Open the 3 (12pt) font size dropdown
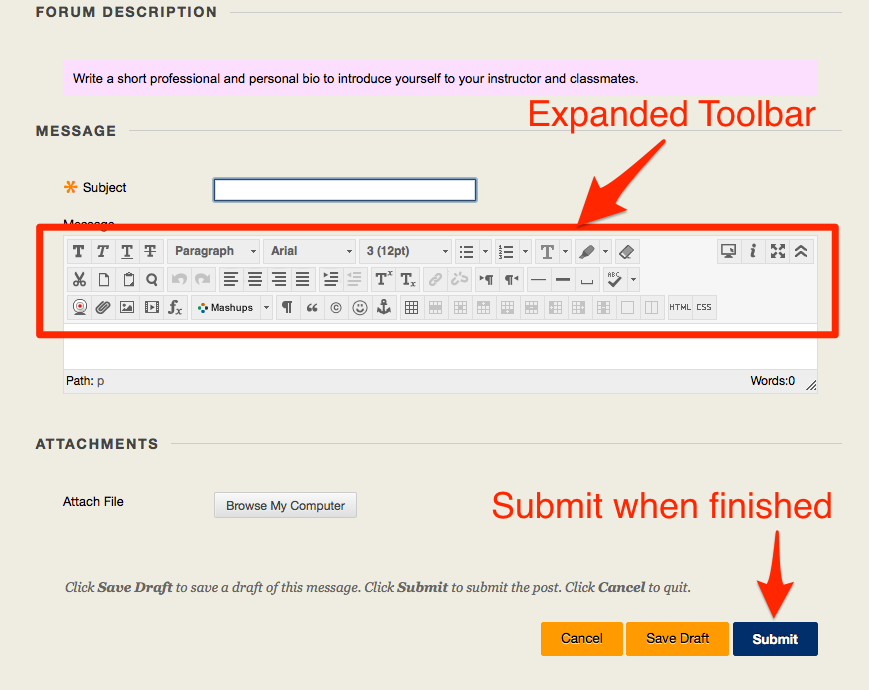Viewport: 869px width, 690px height. [406, 252]
